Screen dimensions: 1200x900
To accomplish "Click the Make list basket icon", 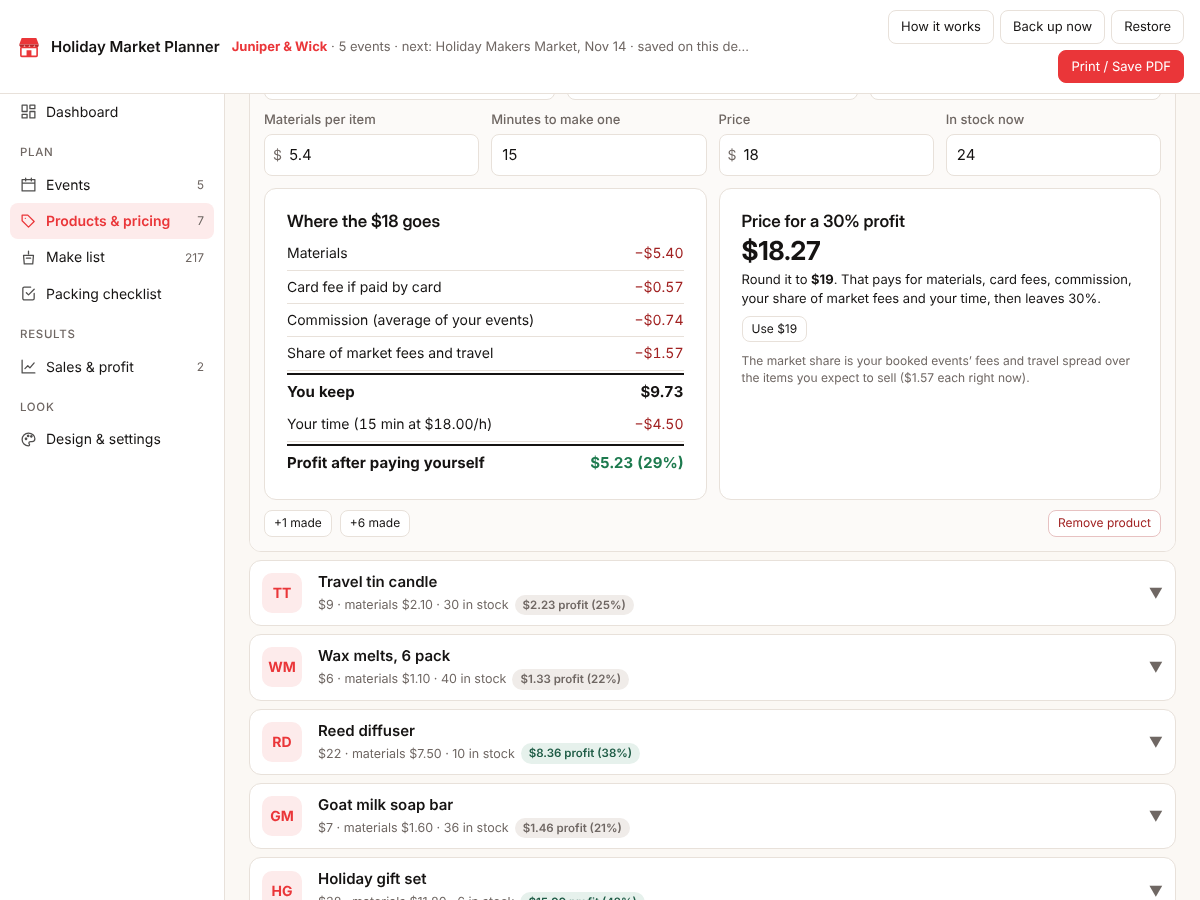I will (28, 257).
